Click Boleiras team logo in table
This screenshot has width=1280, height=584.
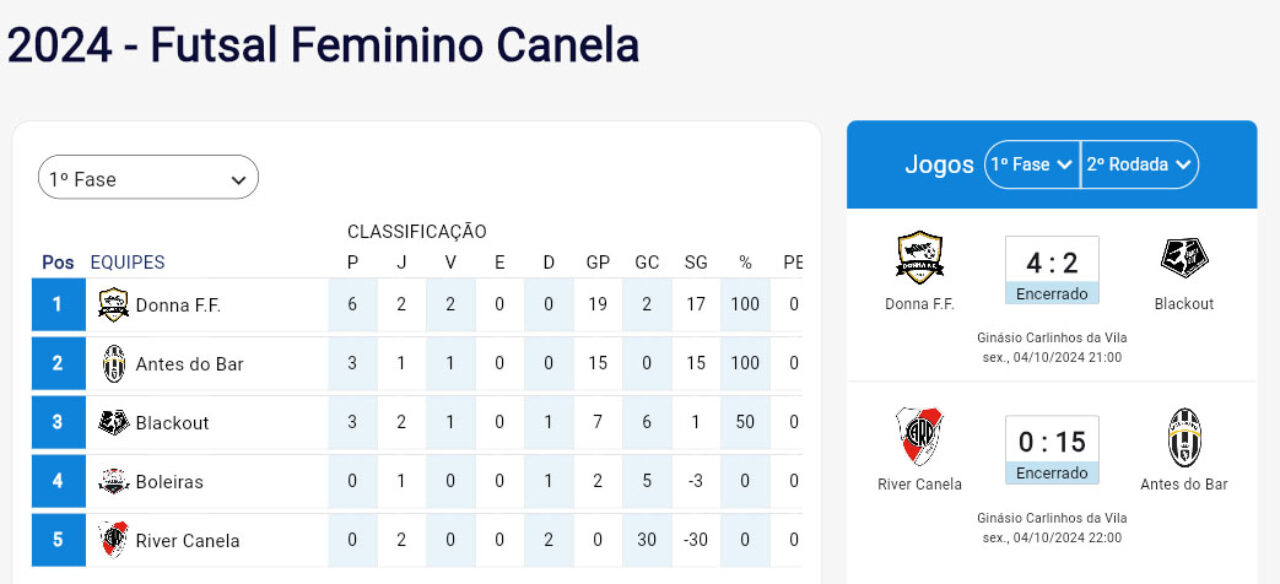click(x=113, y=481)
